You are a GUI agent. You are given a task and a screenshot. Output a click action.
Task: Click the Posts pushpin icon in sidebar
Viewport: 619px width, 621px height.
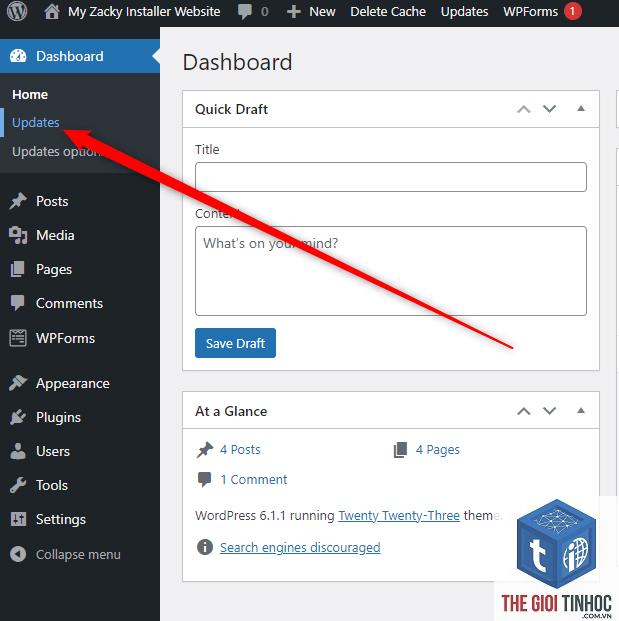[18, 201]
